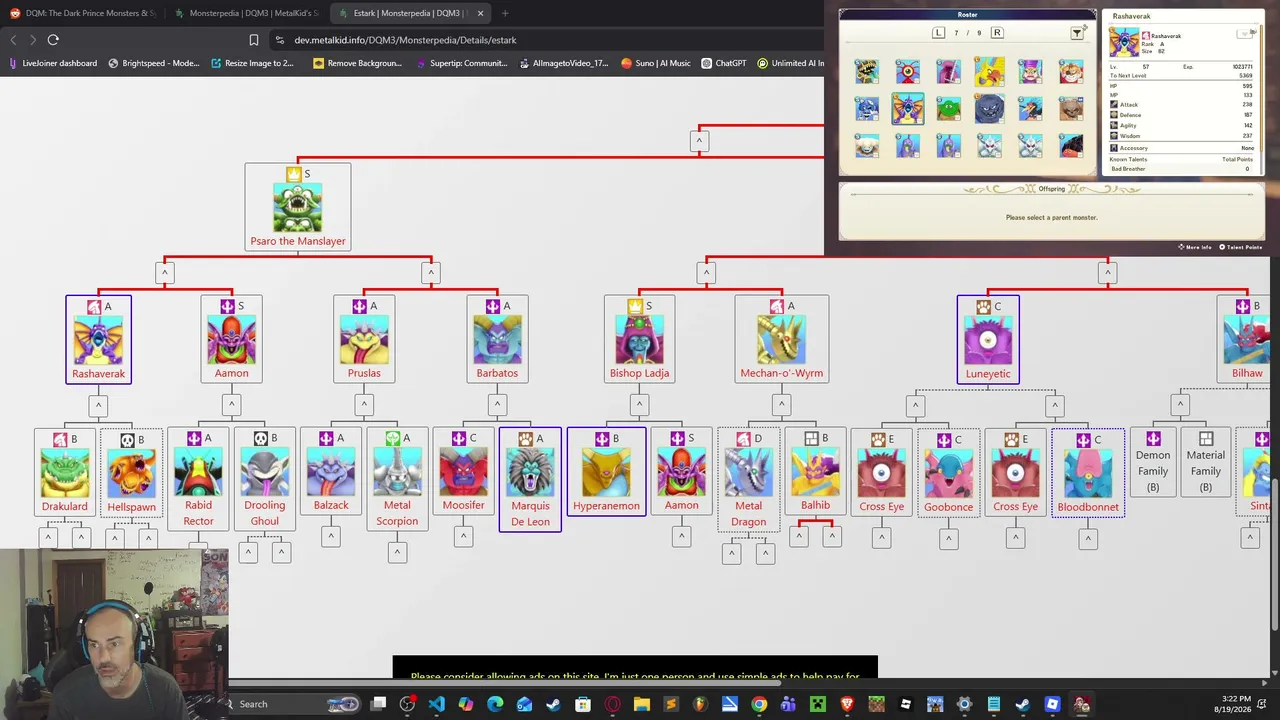The height and width of the screenshot is (720, 1280).
Task: Open the Hyperanemon portrait
Action: [606, 473]
